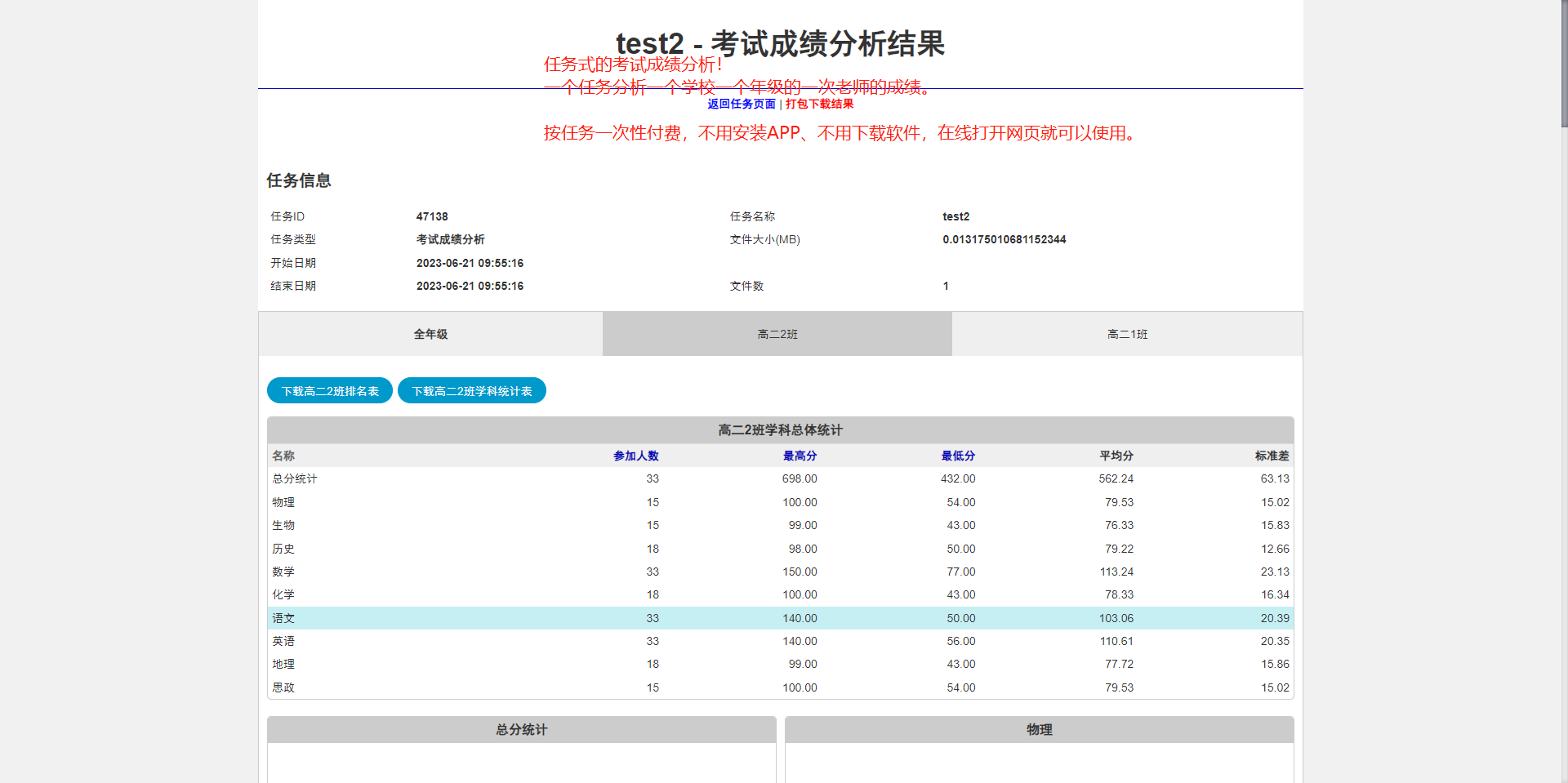Select the 思政 table row
The width and height of the screenshot is (1568, 783).
(x=781, y=687)
